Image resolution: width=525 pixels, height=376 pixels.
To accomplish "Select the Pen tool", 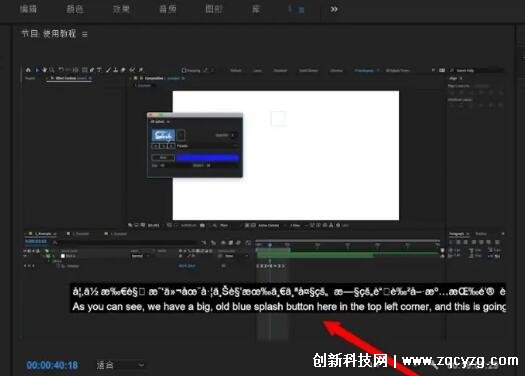I will [92, 70].
